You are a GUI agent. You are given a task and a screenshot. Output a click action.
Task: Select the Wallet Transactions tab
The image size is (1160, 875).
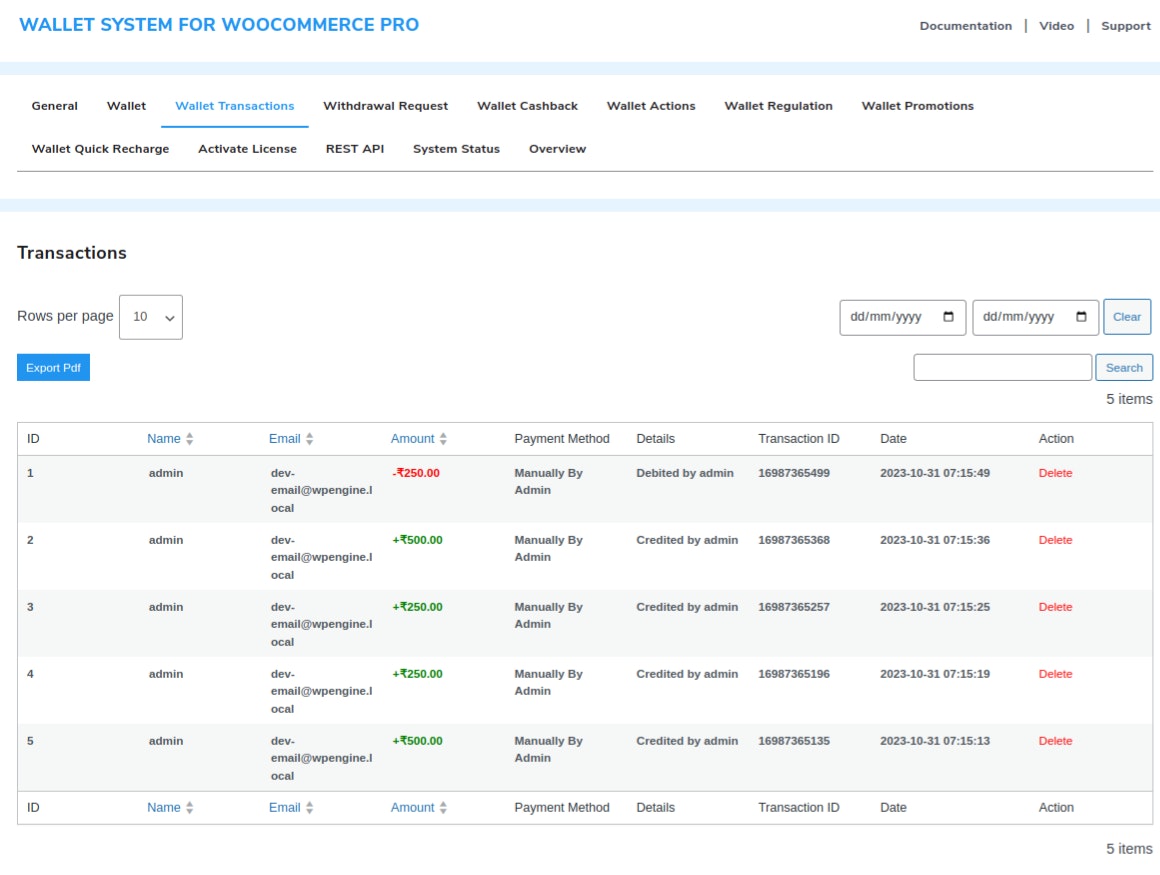[x=235, y=106]
